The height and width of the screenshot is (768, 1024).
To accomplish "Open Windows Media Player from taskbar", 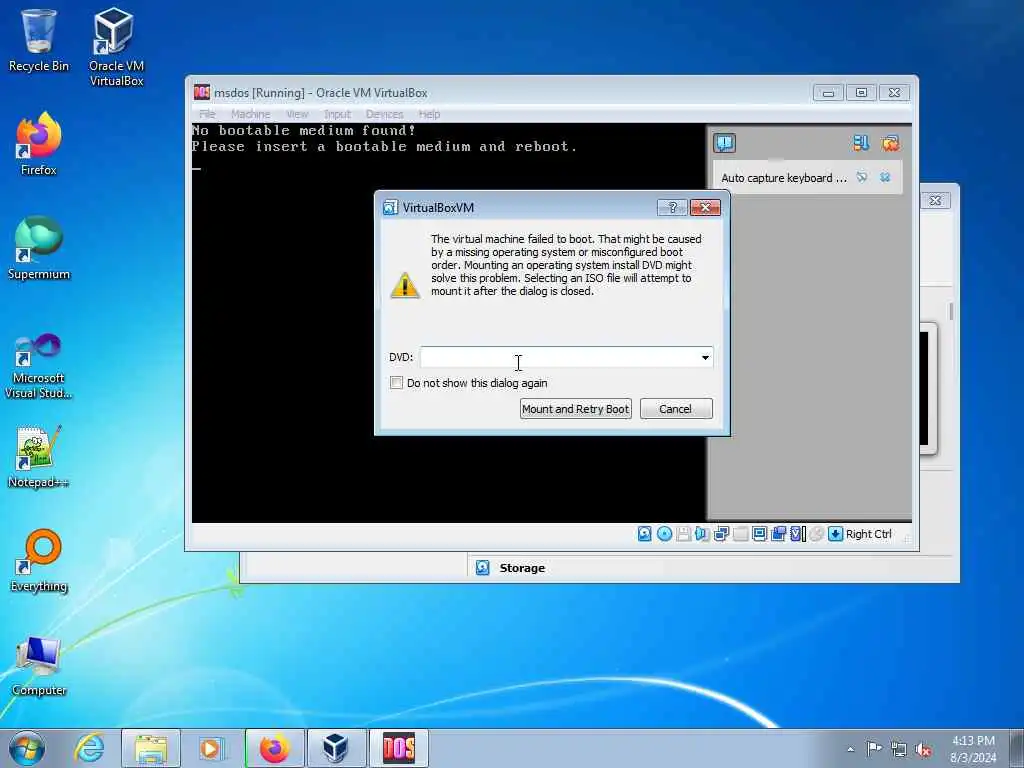I will [210, 748].
